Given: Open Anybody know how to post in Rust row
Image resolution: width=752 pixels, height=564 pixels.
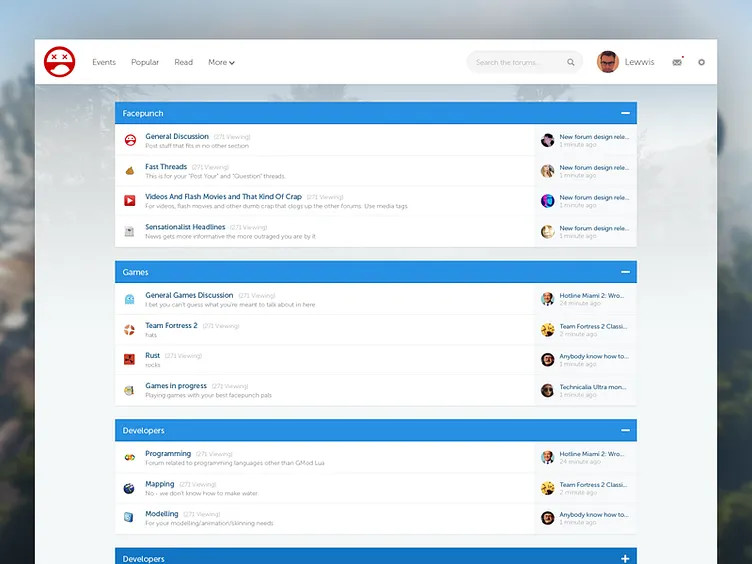Looking at the screenshot, I should 594,356.
